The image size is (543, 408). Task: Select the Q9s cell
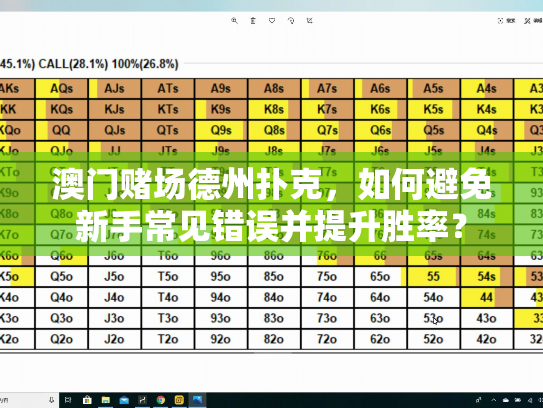(221, 130)
